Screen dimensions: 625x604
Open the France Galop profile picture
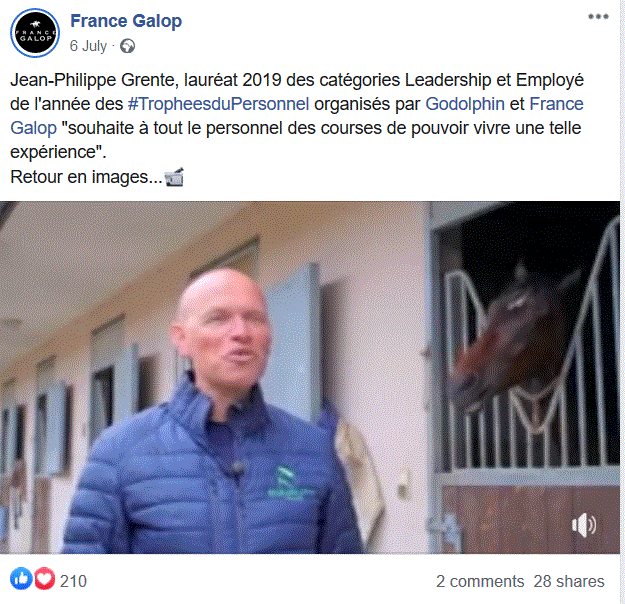click(35, 33)
